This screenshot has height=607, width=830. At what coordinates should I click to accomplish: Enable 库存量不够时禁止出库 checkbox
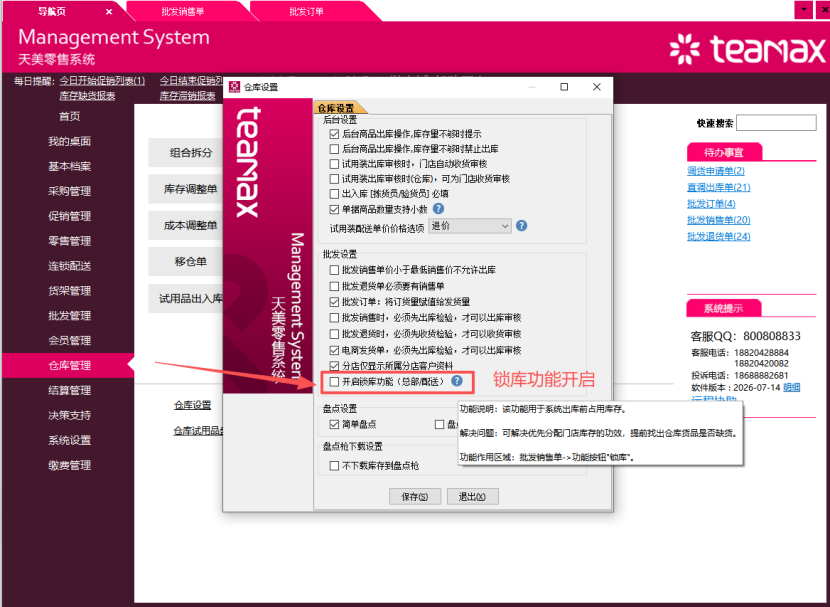(334, 149)
